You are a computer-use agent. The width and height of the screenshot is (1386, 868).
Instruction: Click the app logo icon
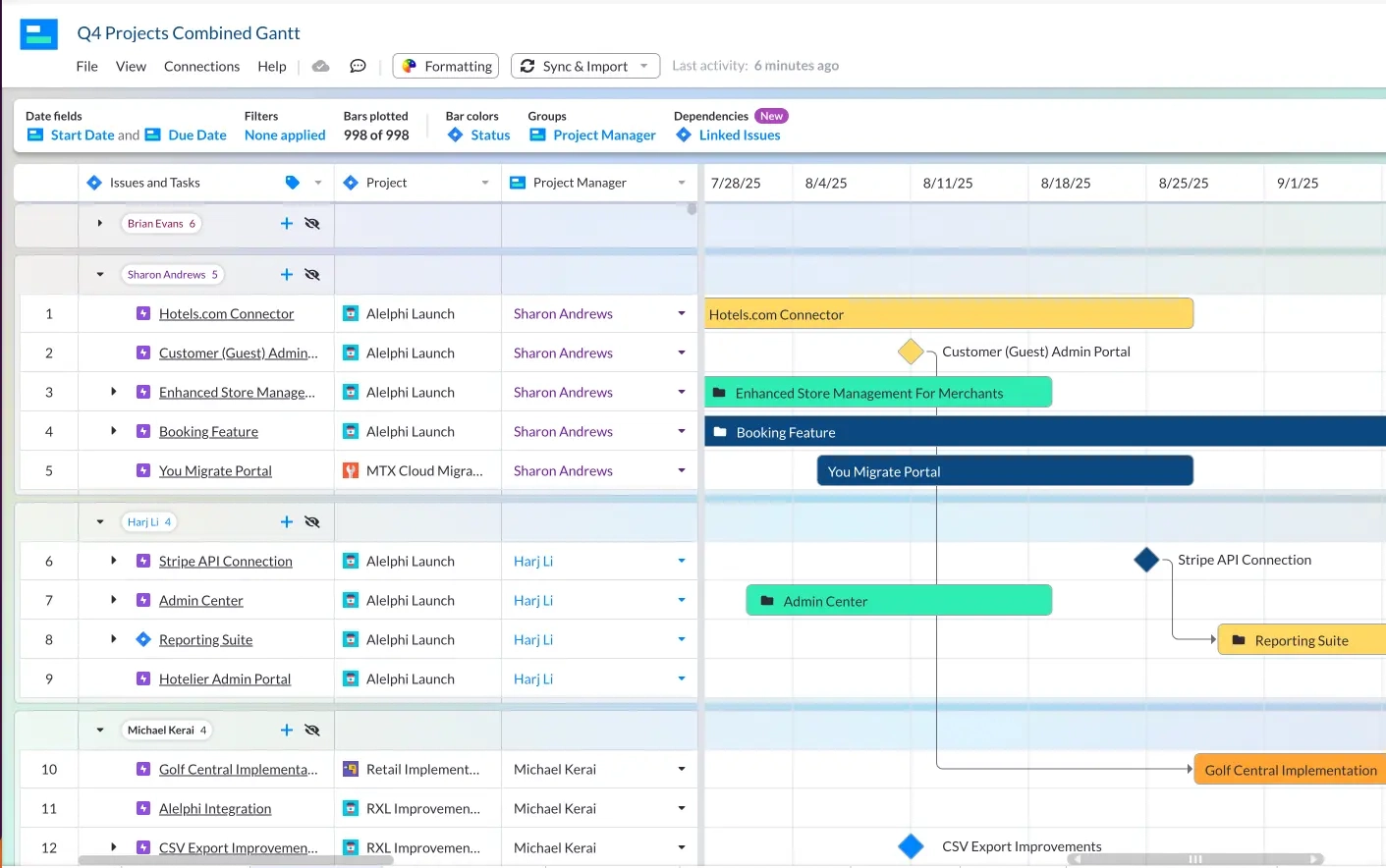(x=39, y=34)
